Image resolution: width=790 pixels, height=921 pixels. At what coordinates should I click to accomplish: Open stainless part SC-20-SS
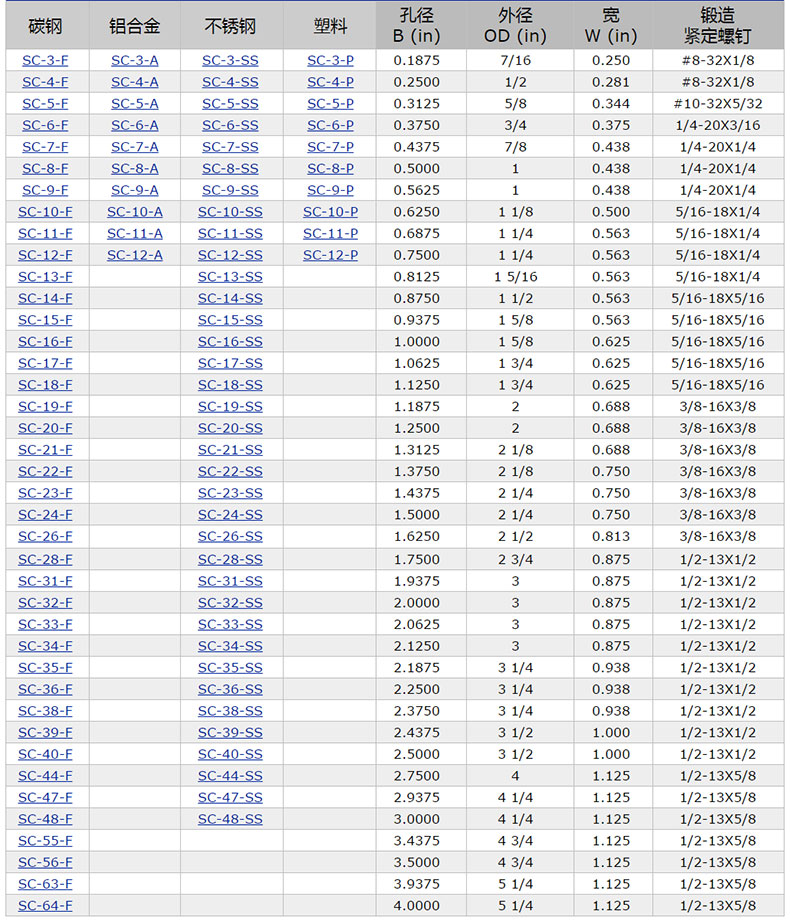(x=230, y=428)
